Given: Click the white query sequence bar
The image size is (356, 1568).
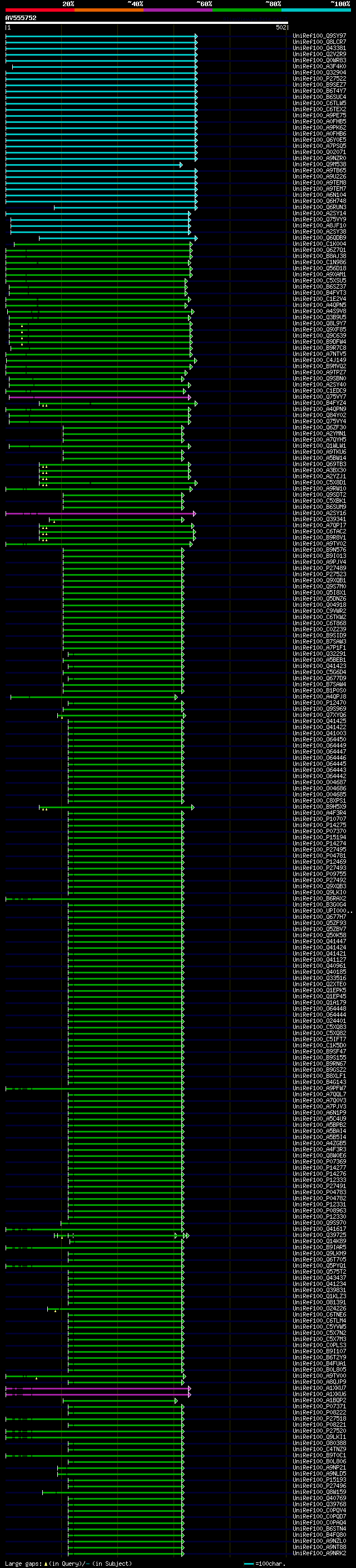Looking at the screenshot, I should point(147,23).
